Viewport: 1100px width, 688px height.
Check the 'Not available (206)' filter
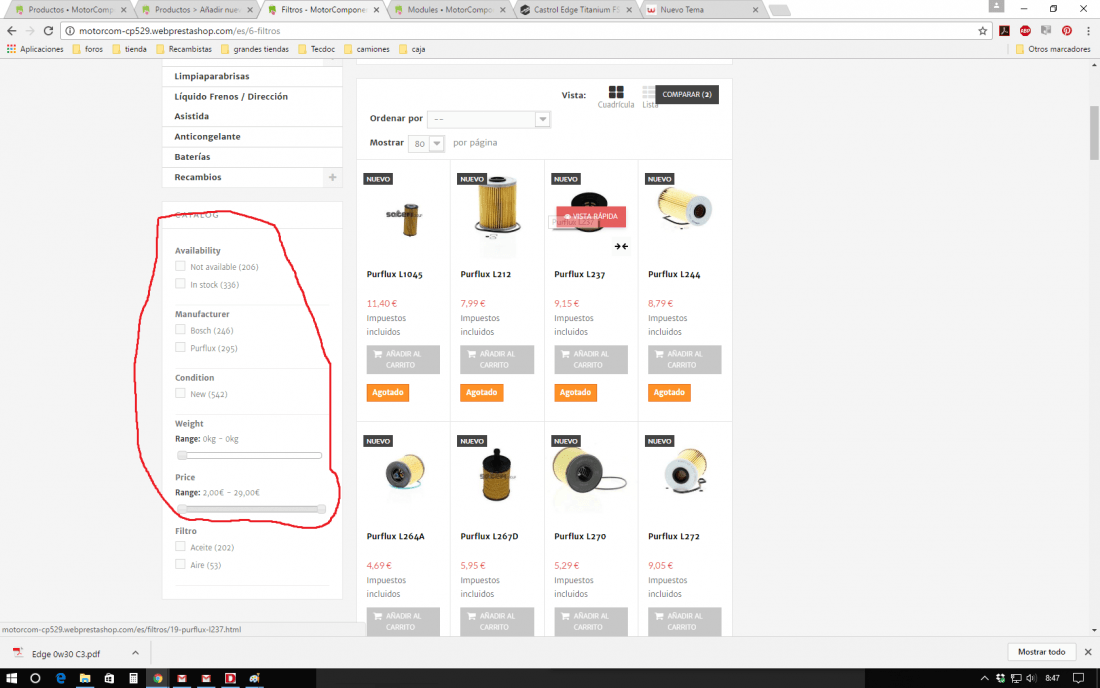tap(180, 267)
